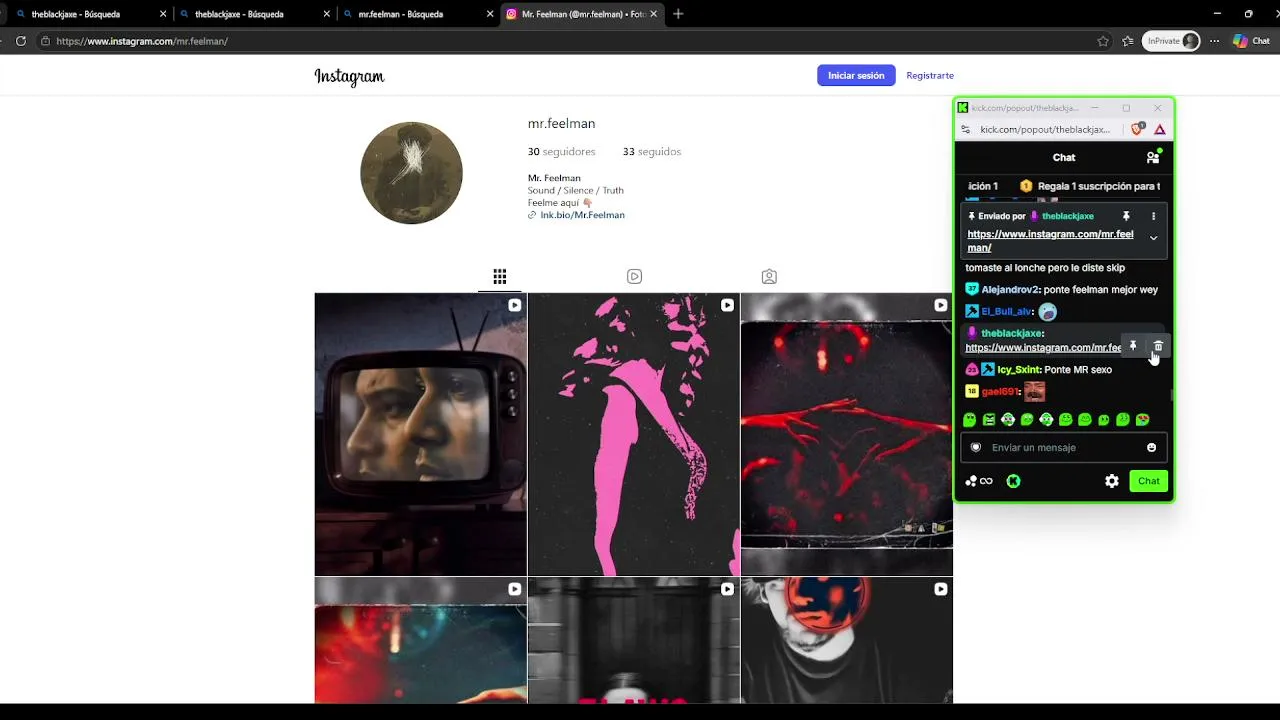Close the 'mr.feelman - Búsqueda' tab
Image resolution: width=1280 pixels, height=720 pixels.
(x=490, y=14)
